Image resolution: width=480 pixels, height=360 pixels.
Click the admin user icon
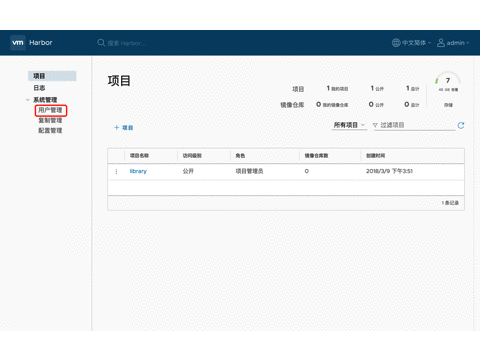(x=441, y=43)
